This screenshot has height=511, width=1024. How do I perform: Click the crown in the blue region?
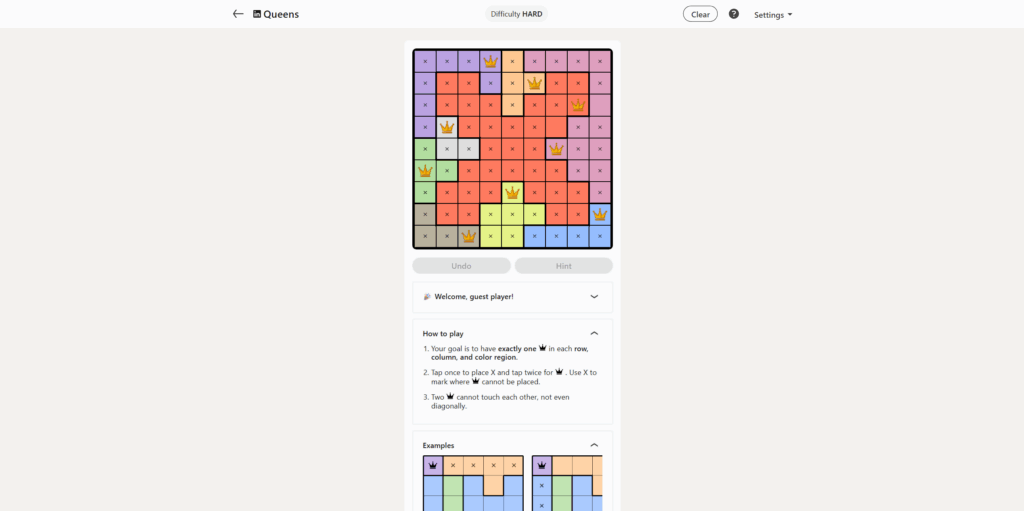(x=600, y=214)
